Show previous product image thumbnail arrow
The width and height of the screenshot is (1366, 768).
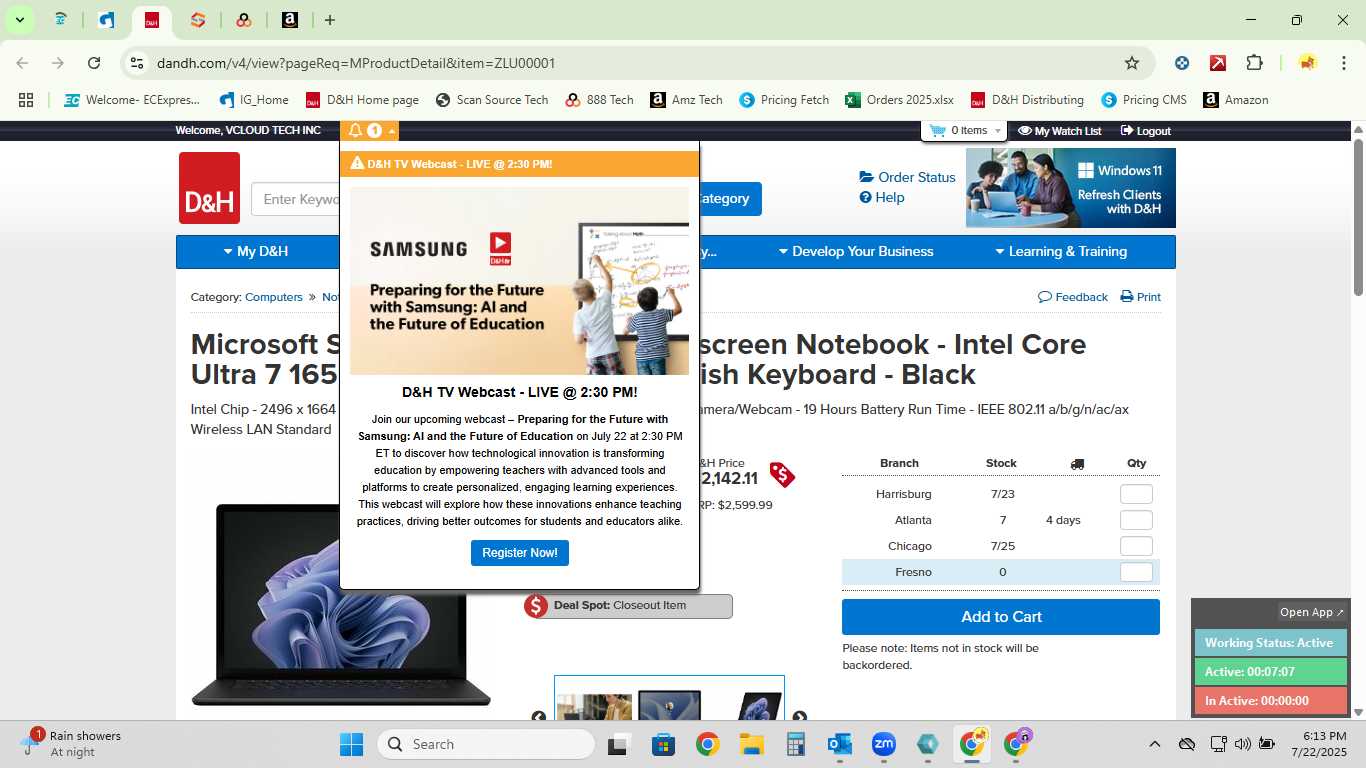538,716
